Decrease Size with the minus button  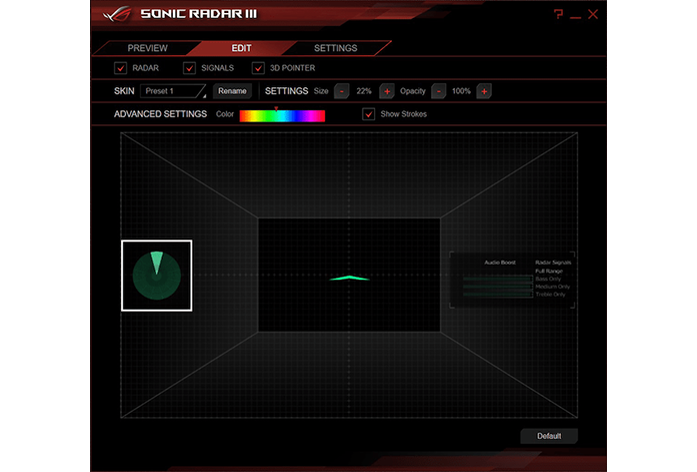pyautogui.click(x=341, y=91)
